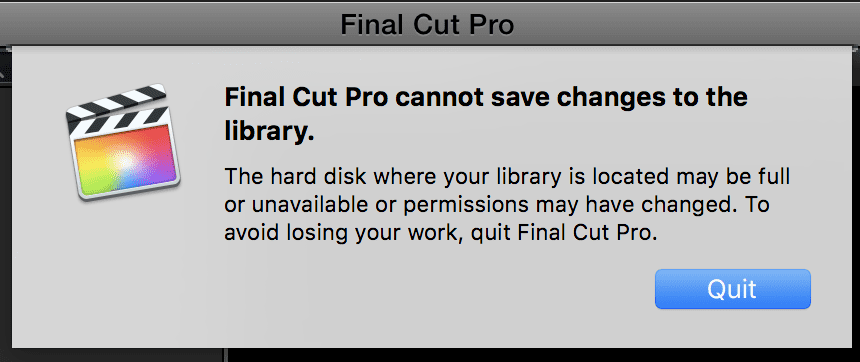This screenshot has height=362, width=860.
Task: Click the blue Quit button
Action: coord(732,289)
